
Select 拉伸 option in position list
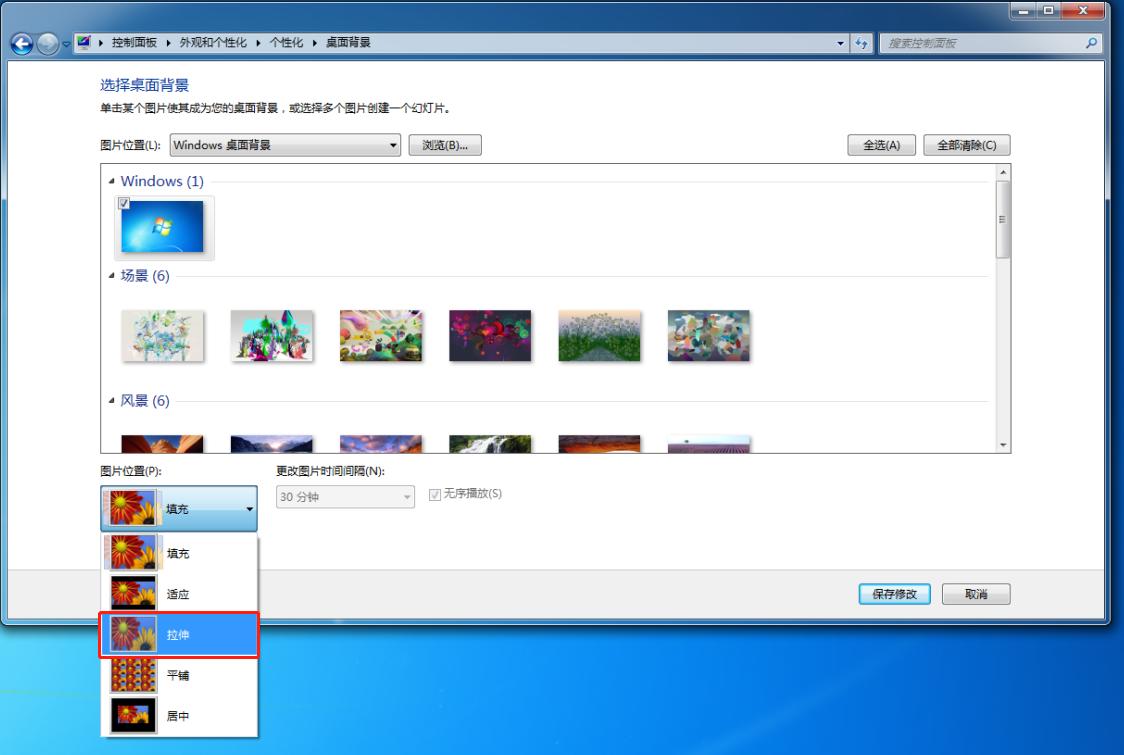point(179,635)
